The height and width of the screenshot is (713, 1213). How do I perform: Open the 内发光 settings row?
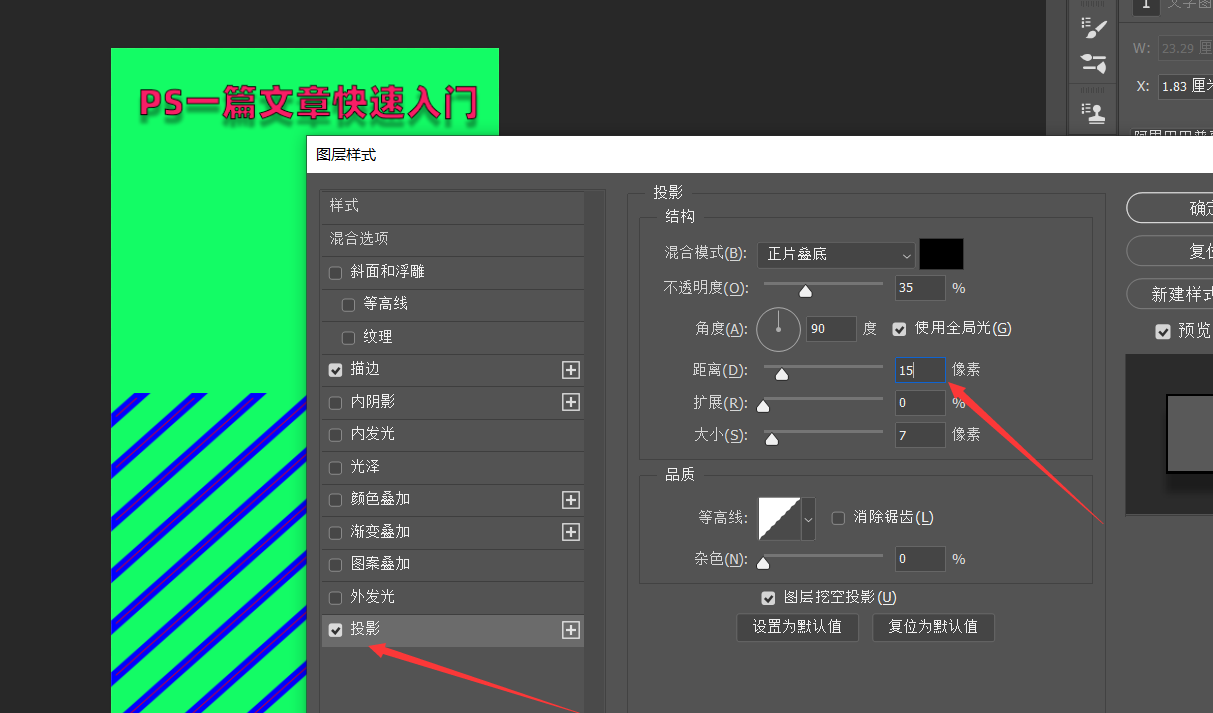point(452,435)
